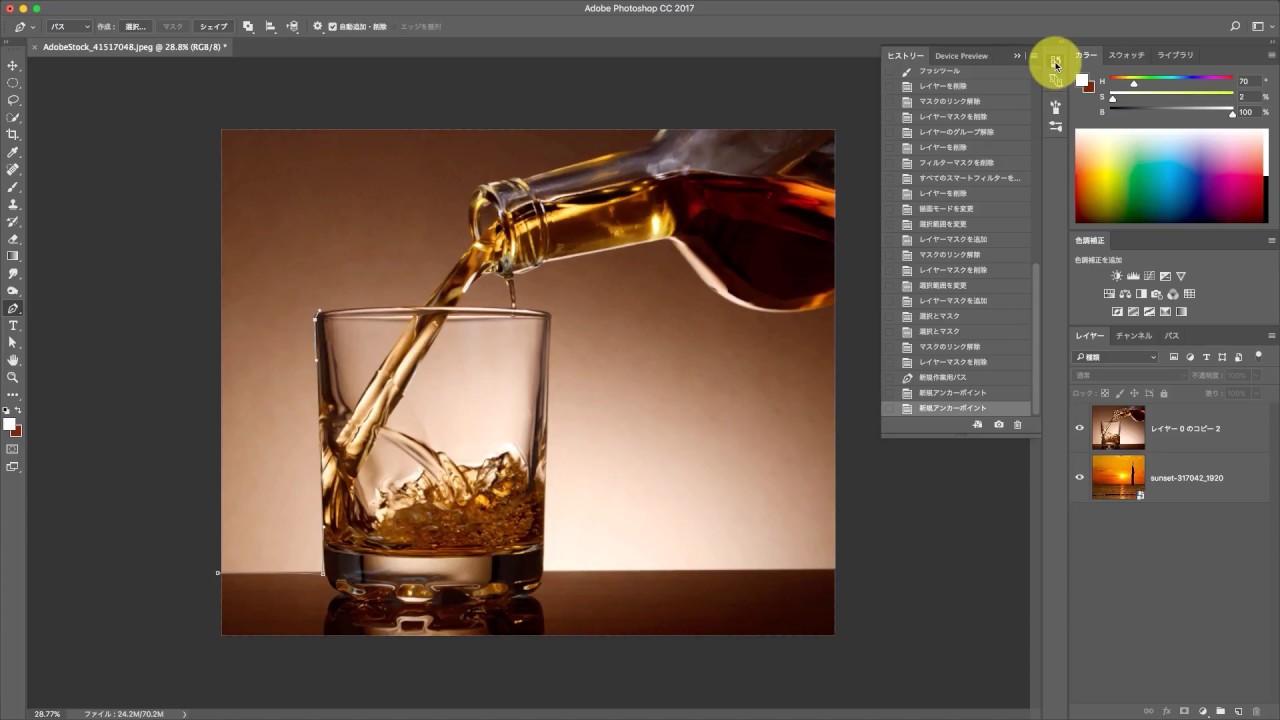The image size is (1280, 720).
Task: Click the シェイプ make shape button
Action: tap(213, 26)
